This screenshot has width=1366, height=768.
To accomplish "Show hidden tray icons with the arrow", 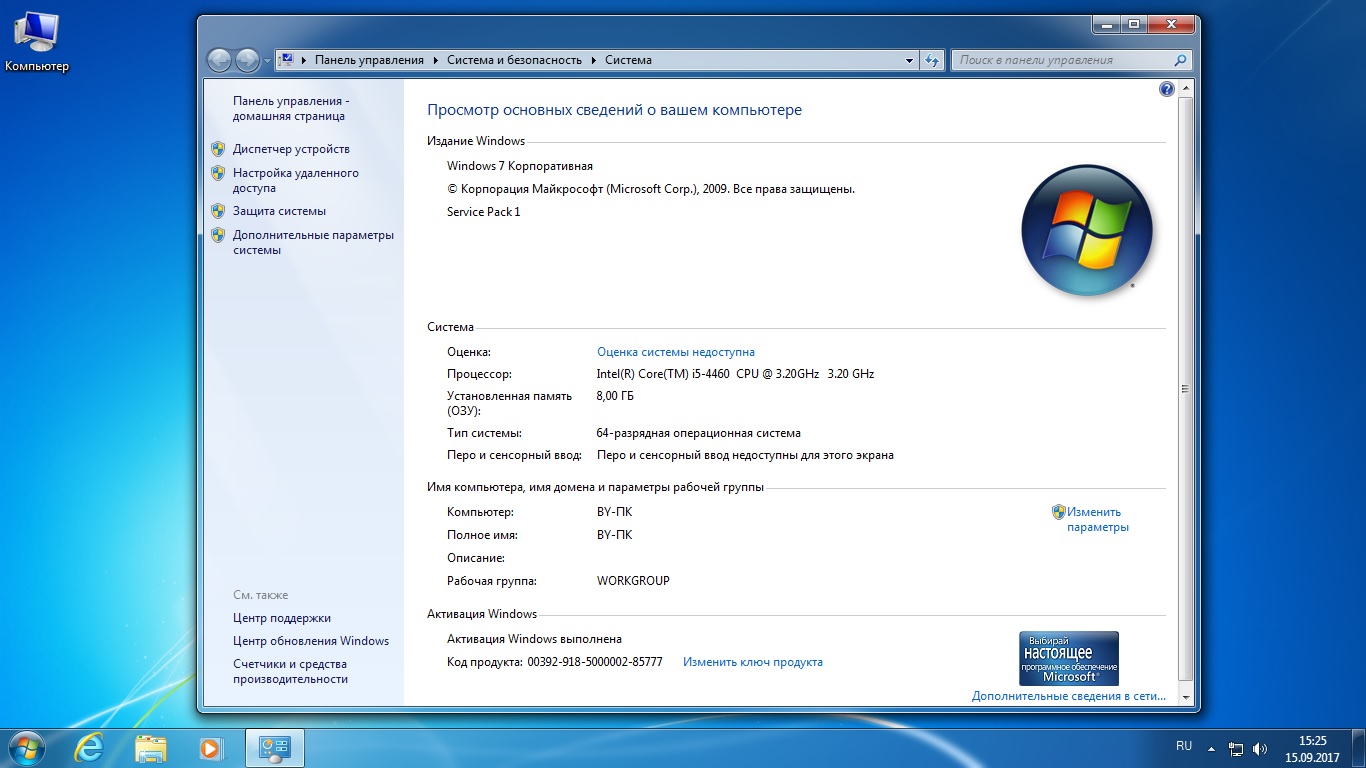I will coord(1211,748).
